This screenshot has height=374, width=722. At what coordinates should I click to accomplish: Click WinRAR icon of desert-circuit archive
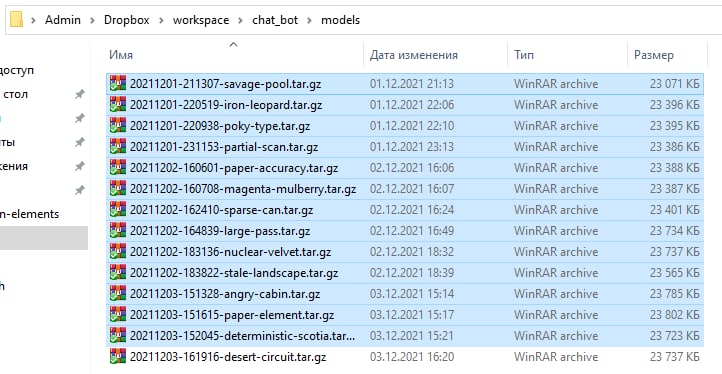[x=118, y=356]
